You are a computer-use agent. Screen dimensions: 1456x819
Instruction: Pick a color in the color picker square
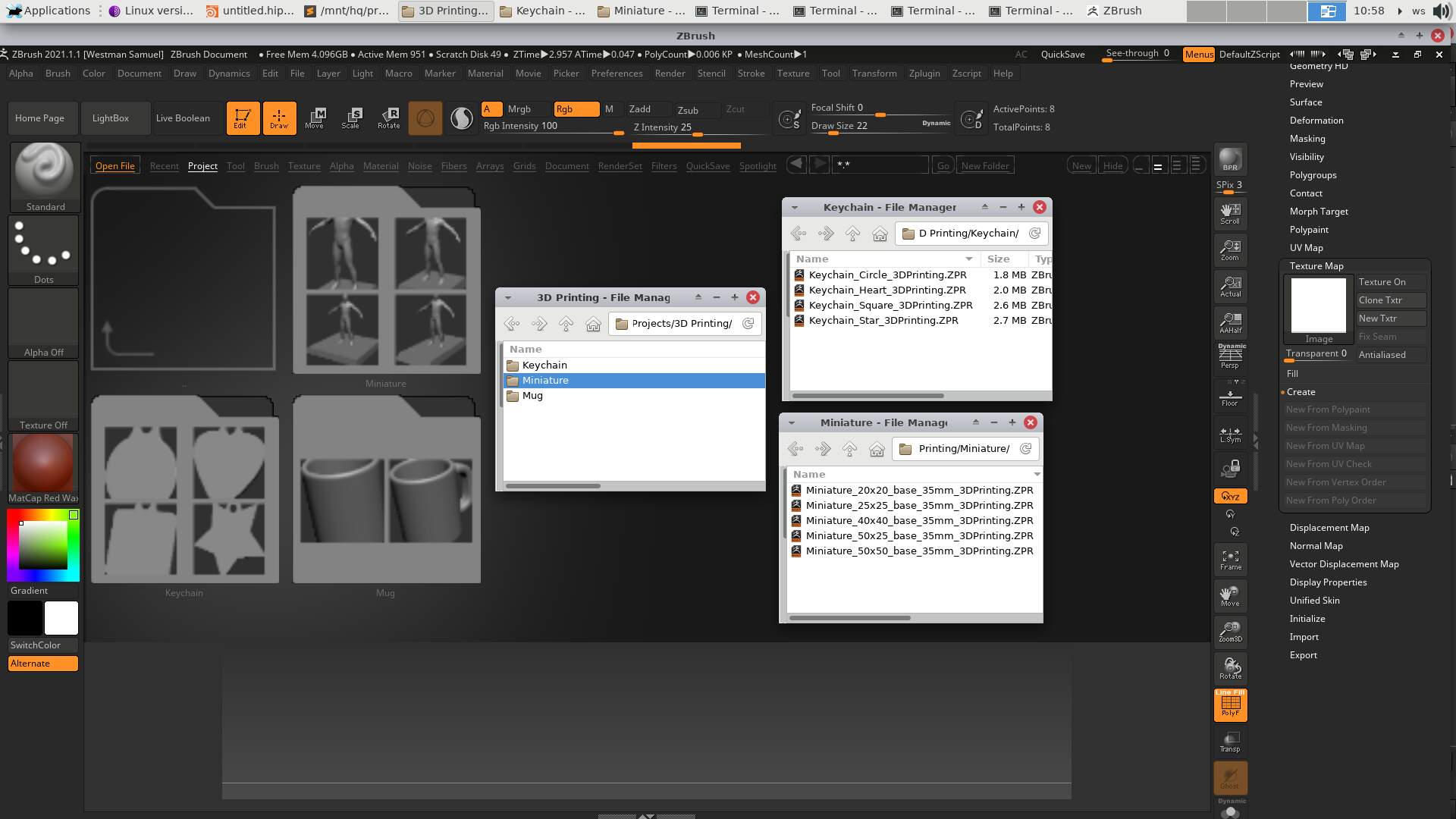[43, 545]
